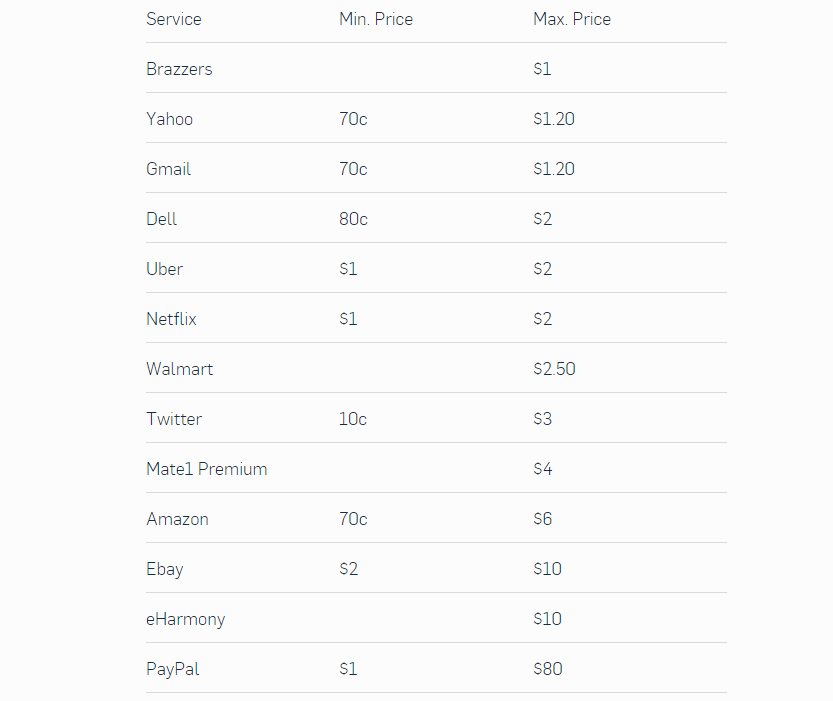Click the Mate1 Premium service name

(x=207, y=469)
